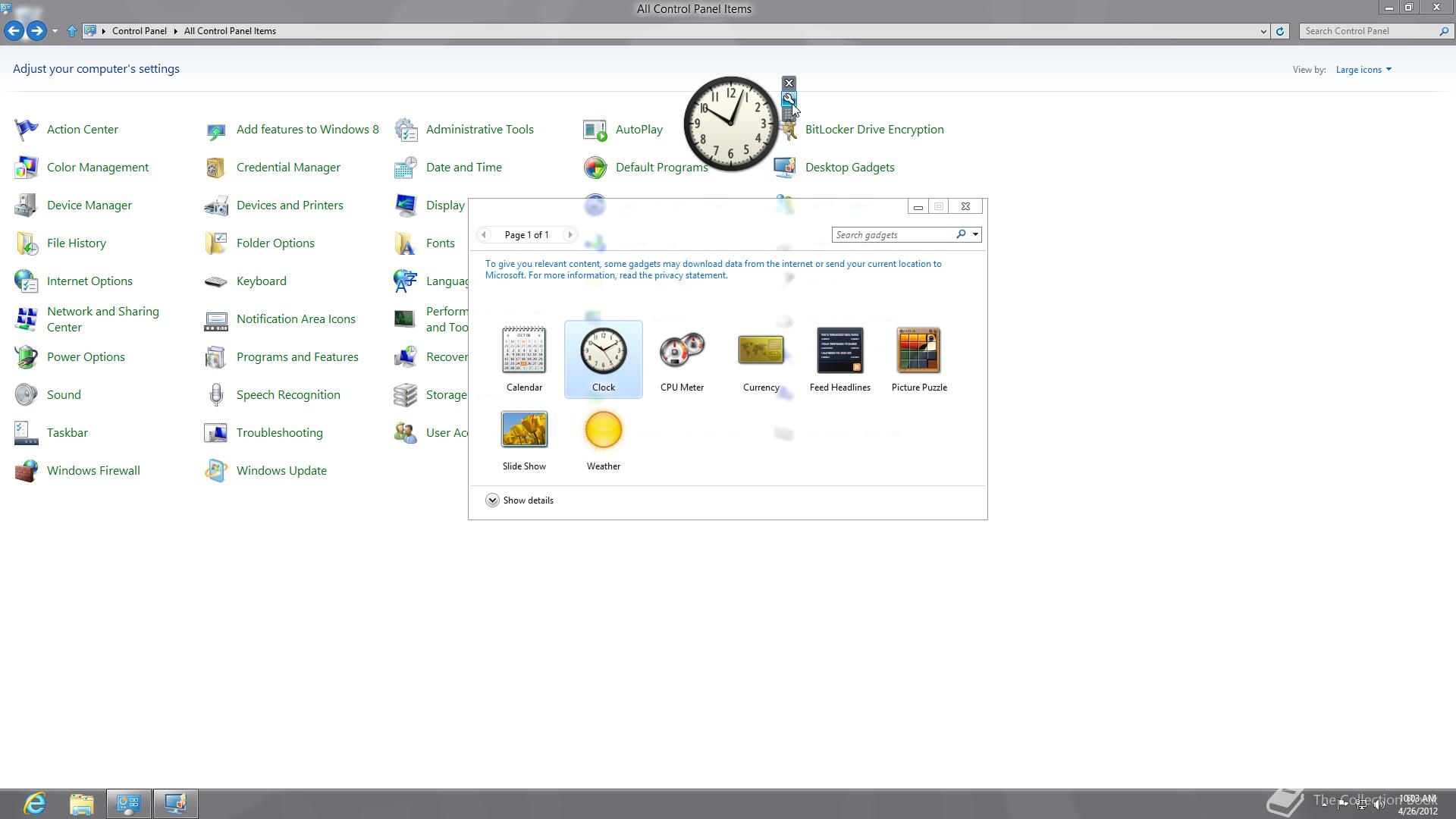Screen dimensions: 1456x819
Task: Click the Back navigation button
Action: coord(13,31)
